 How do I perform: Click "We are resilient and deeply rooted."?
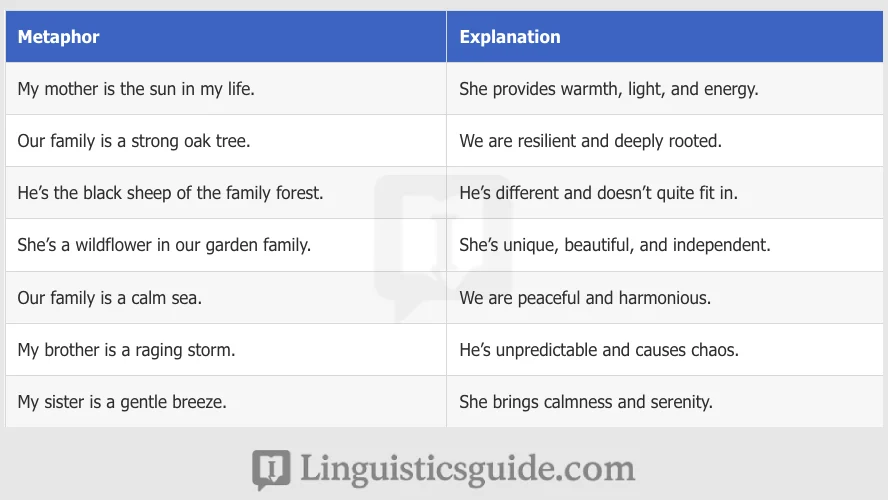click(590, 141)
